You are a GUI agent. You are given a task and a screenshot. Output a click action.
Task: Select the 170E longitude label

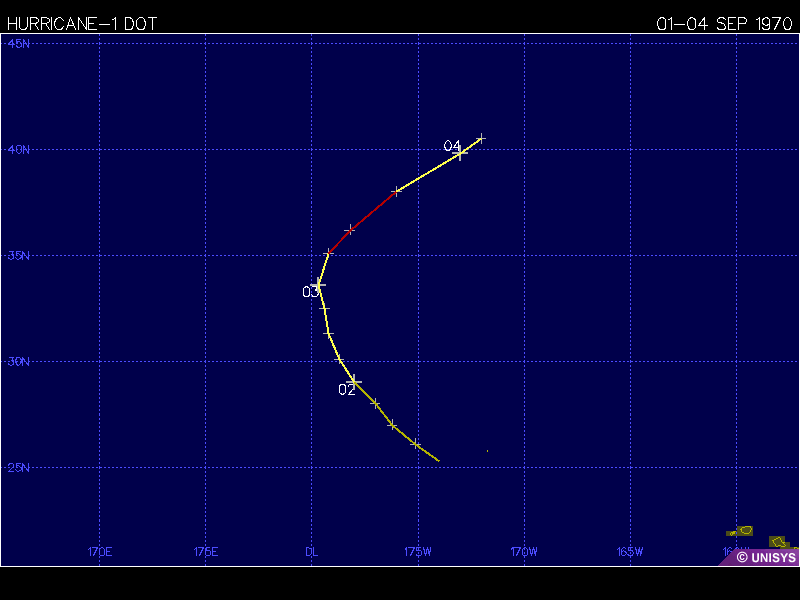pyautogui.click(x=99, y=551)
